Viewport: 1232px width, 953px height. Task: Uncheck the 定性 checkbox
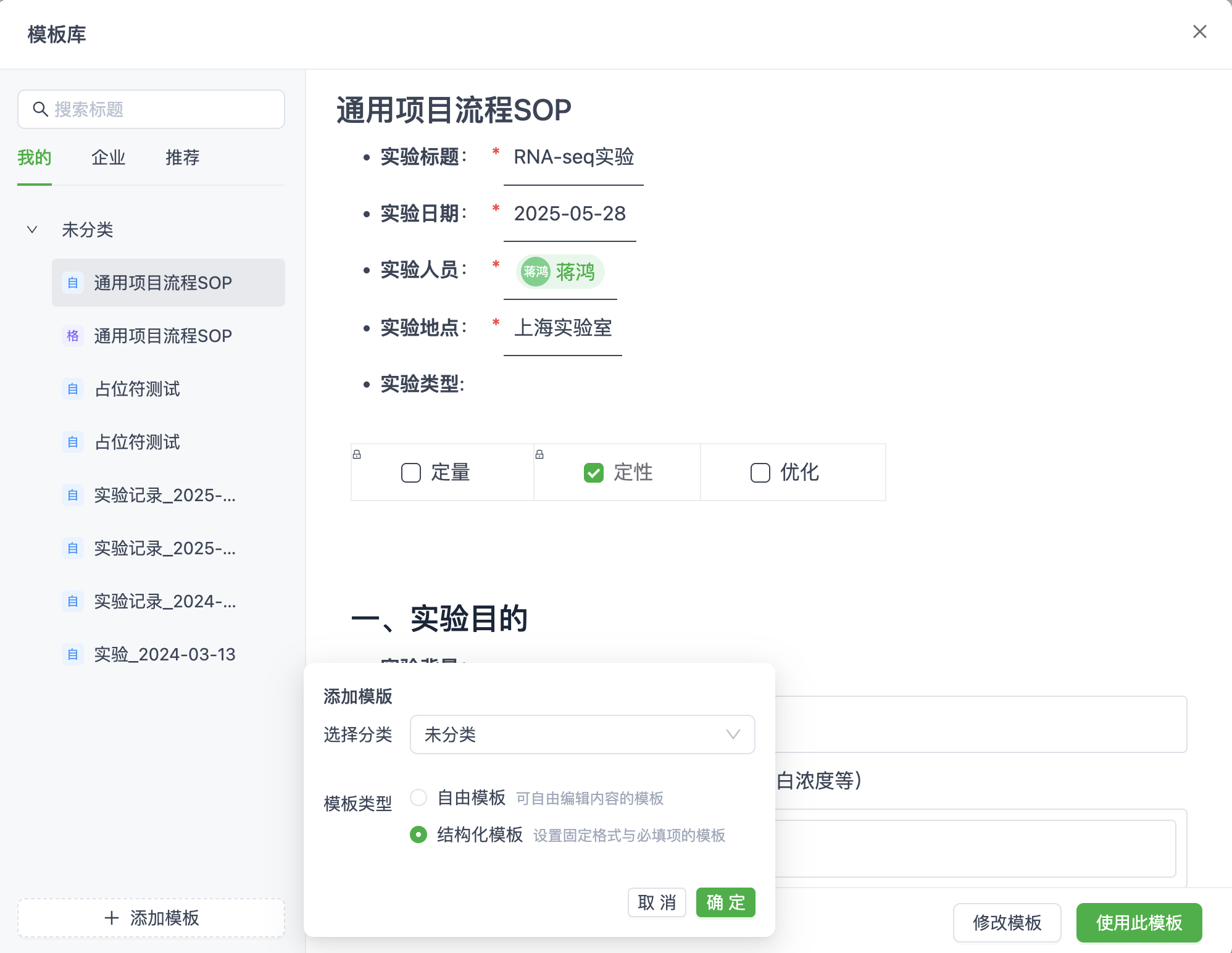[x=594, y=473]
